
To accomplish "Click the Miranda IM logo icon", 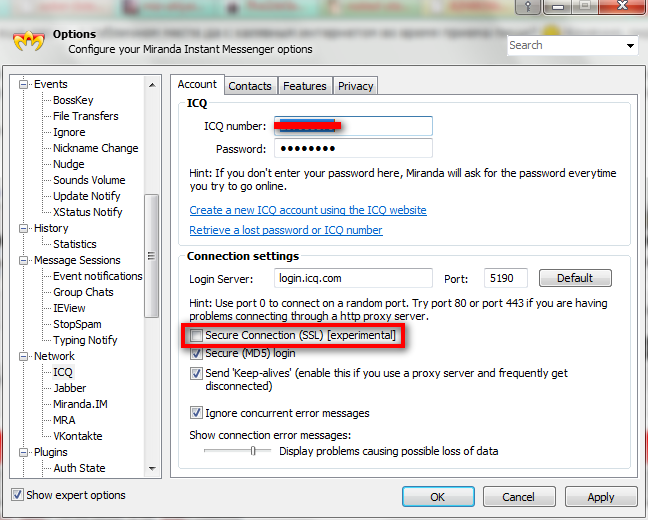I will pyautogui.click(x=29, y=41).
